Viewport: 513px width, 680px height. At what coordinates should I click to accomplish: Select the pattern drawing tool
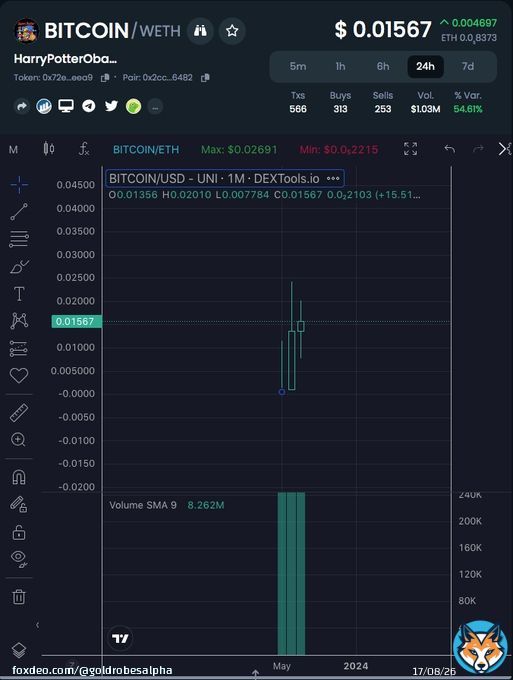[x=19, y=320]
